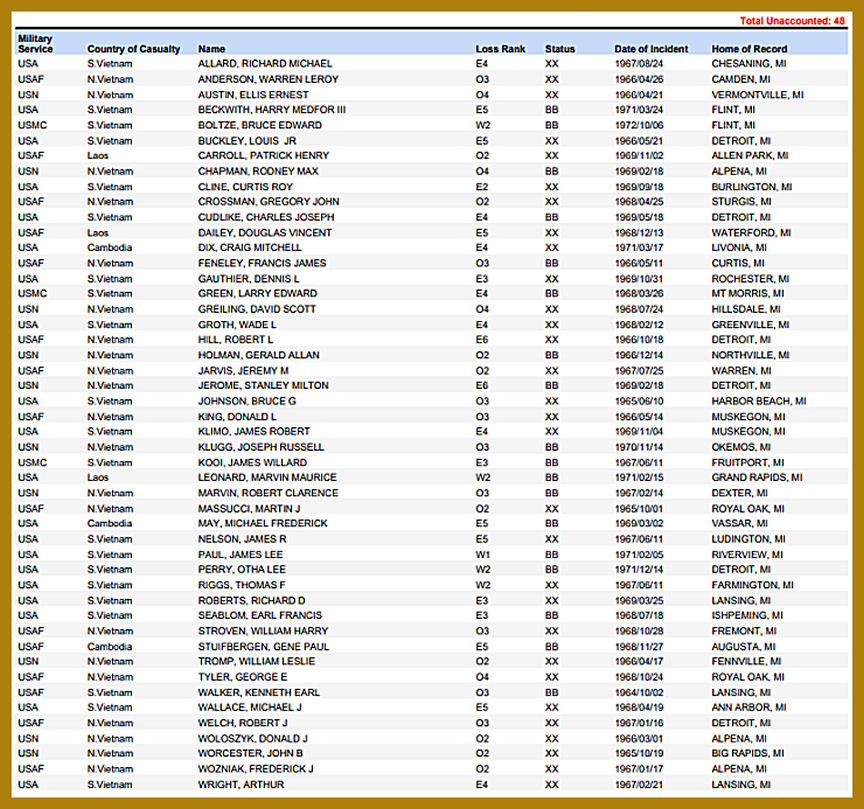Select name 'JARVIS, JEREMY M'
The width and height of the screenshot is (864, 809).
[244, 371]
